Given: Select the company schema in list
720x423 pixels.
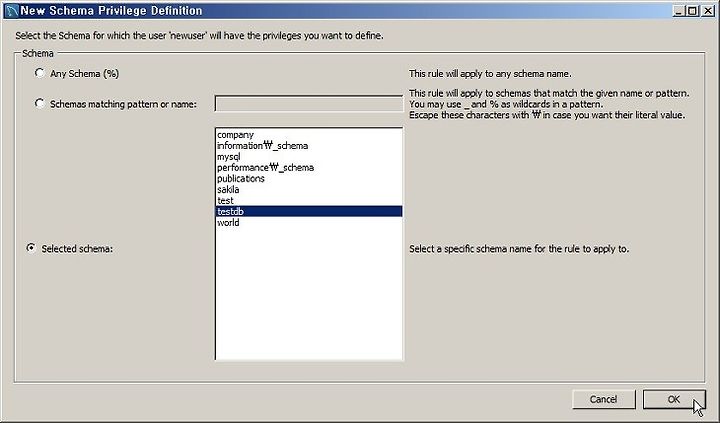Looking at the screenshot, I should point(309,135).
